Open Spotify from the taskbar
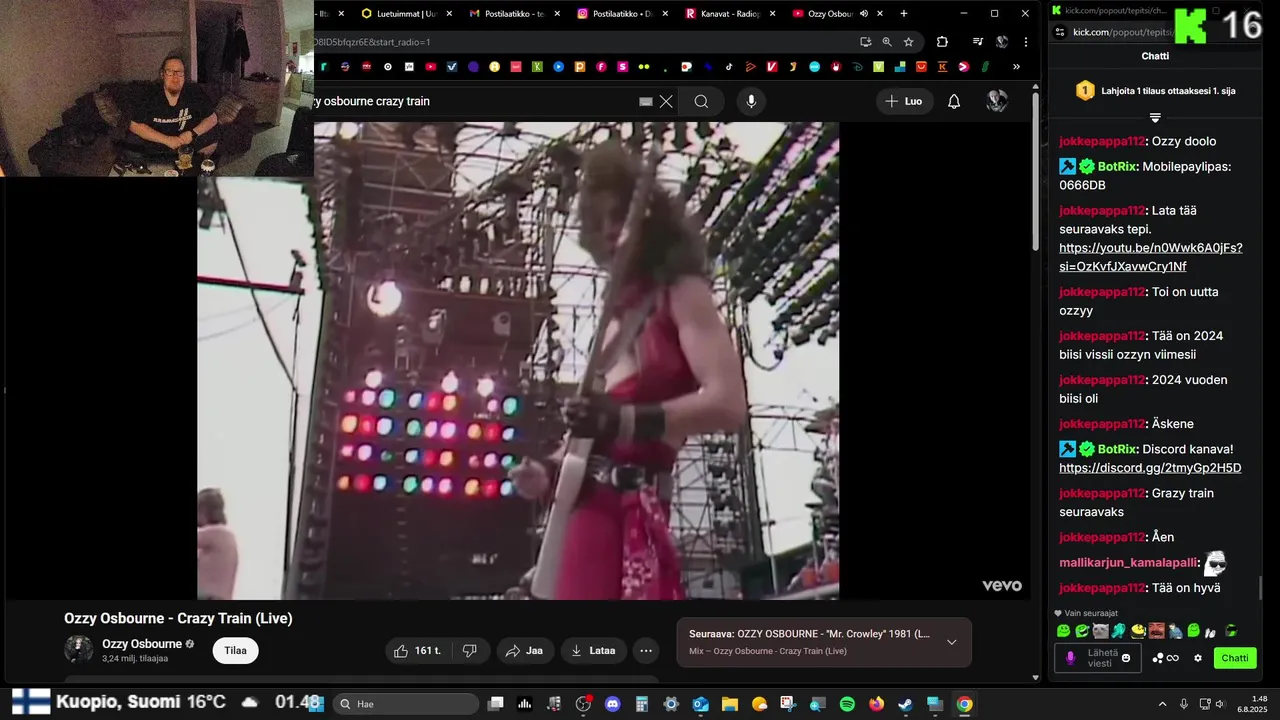The width and height of the screenshot is (1280, 720). pos(847,704)
